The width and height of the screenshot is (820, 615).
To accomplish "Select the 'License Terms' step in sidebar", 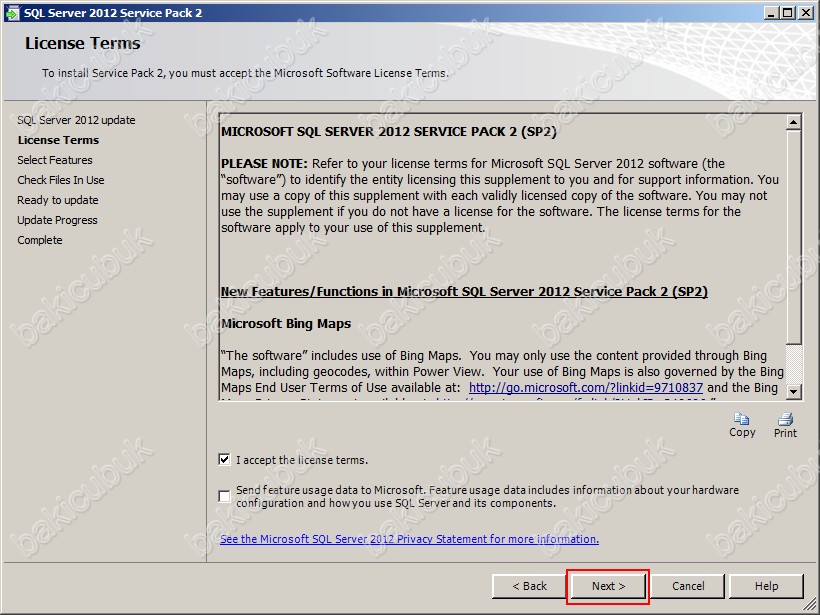I will pos(58,140).
